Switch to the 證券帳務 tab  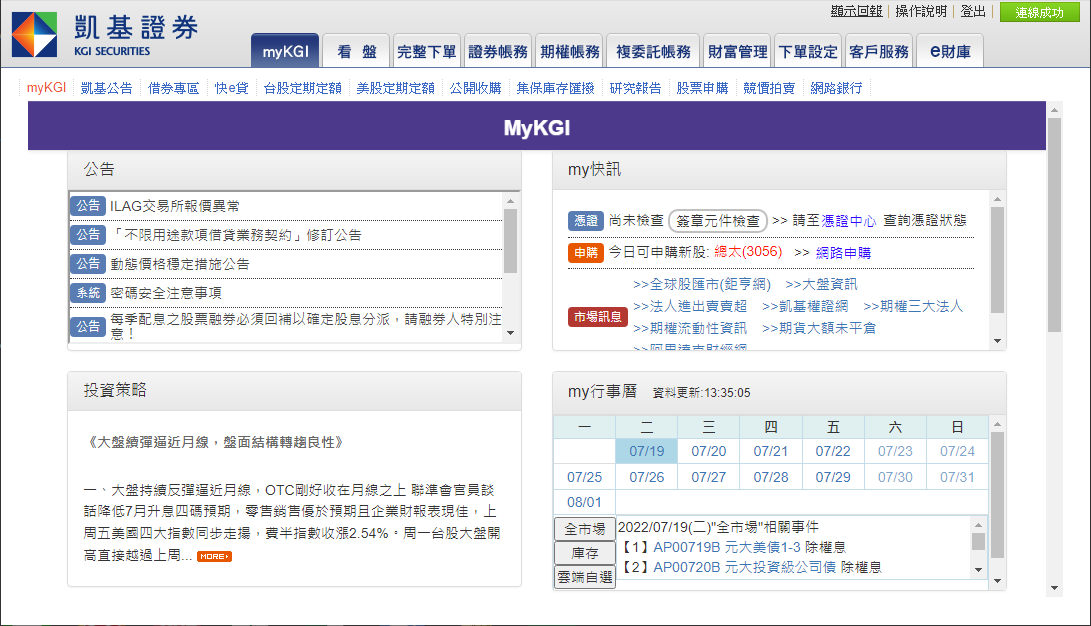point(498,52)
